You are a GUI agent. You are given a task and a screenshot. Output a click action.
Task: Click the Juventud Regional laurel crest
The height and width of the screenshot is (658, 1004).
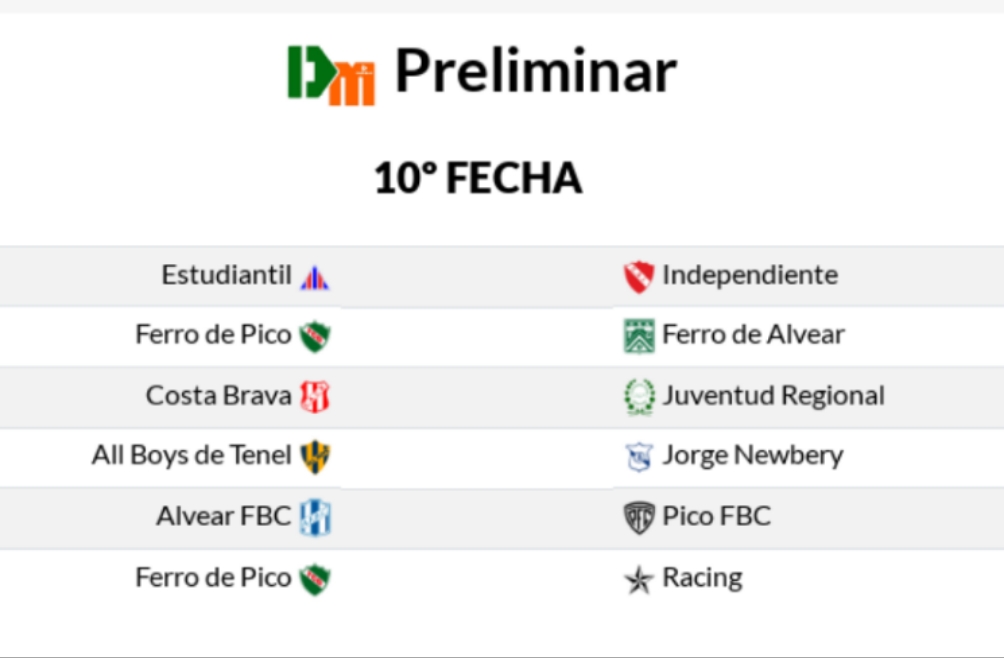[639, 397]
